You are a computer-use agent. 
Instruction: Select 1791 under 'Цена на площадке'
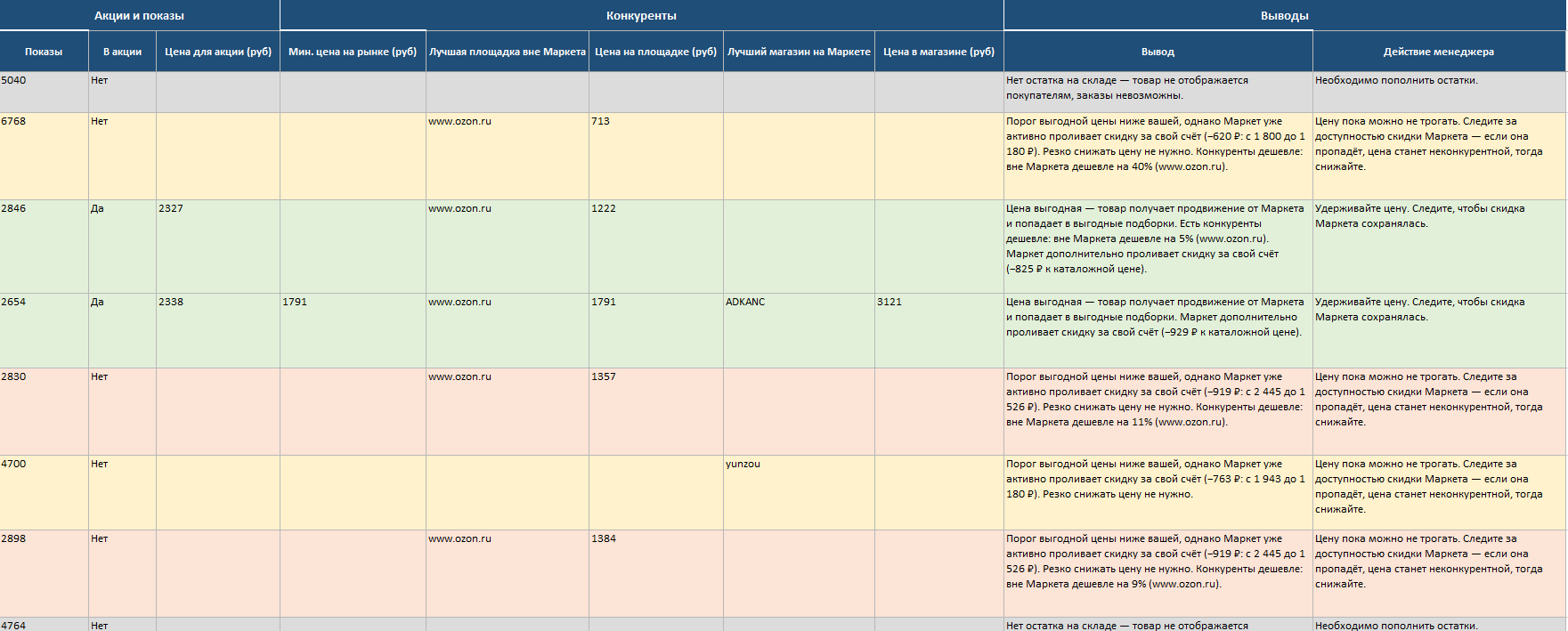[656, 330]
